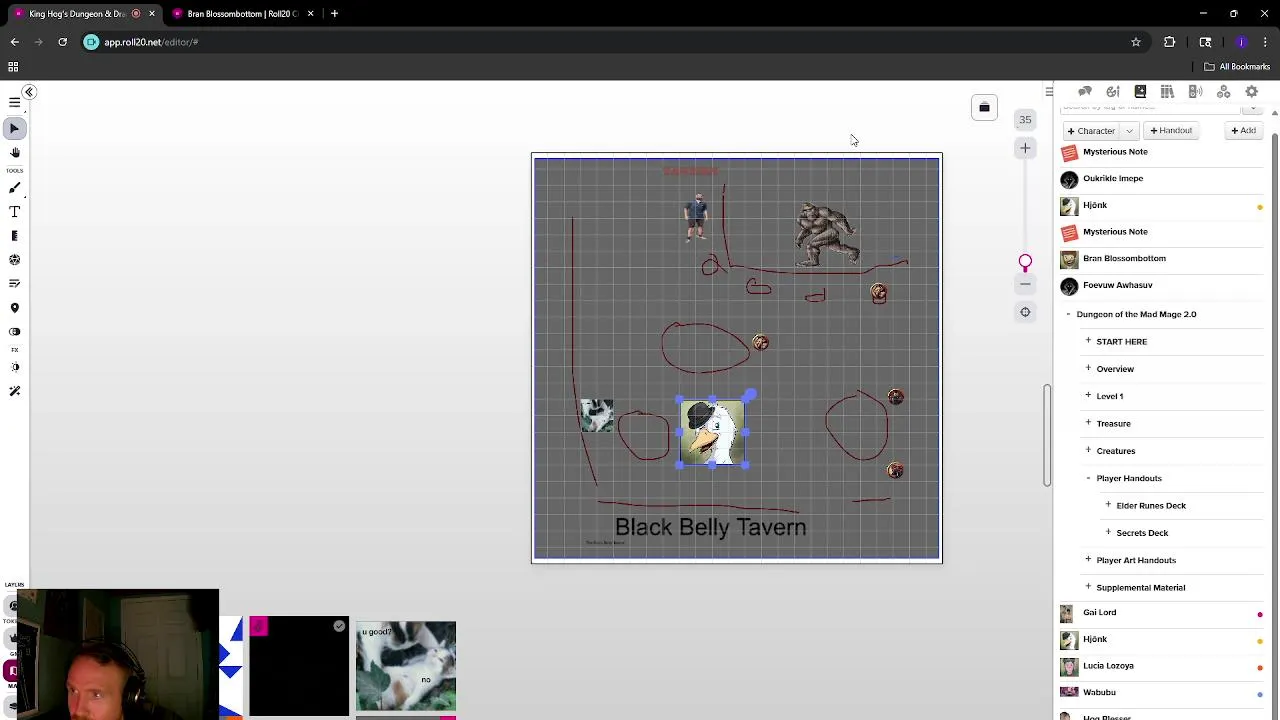This screenshot has width=1280, height=720.
Task: Click the + Add button
Action: point(1244,131)
